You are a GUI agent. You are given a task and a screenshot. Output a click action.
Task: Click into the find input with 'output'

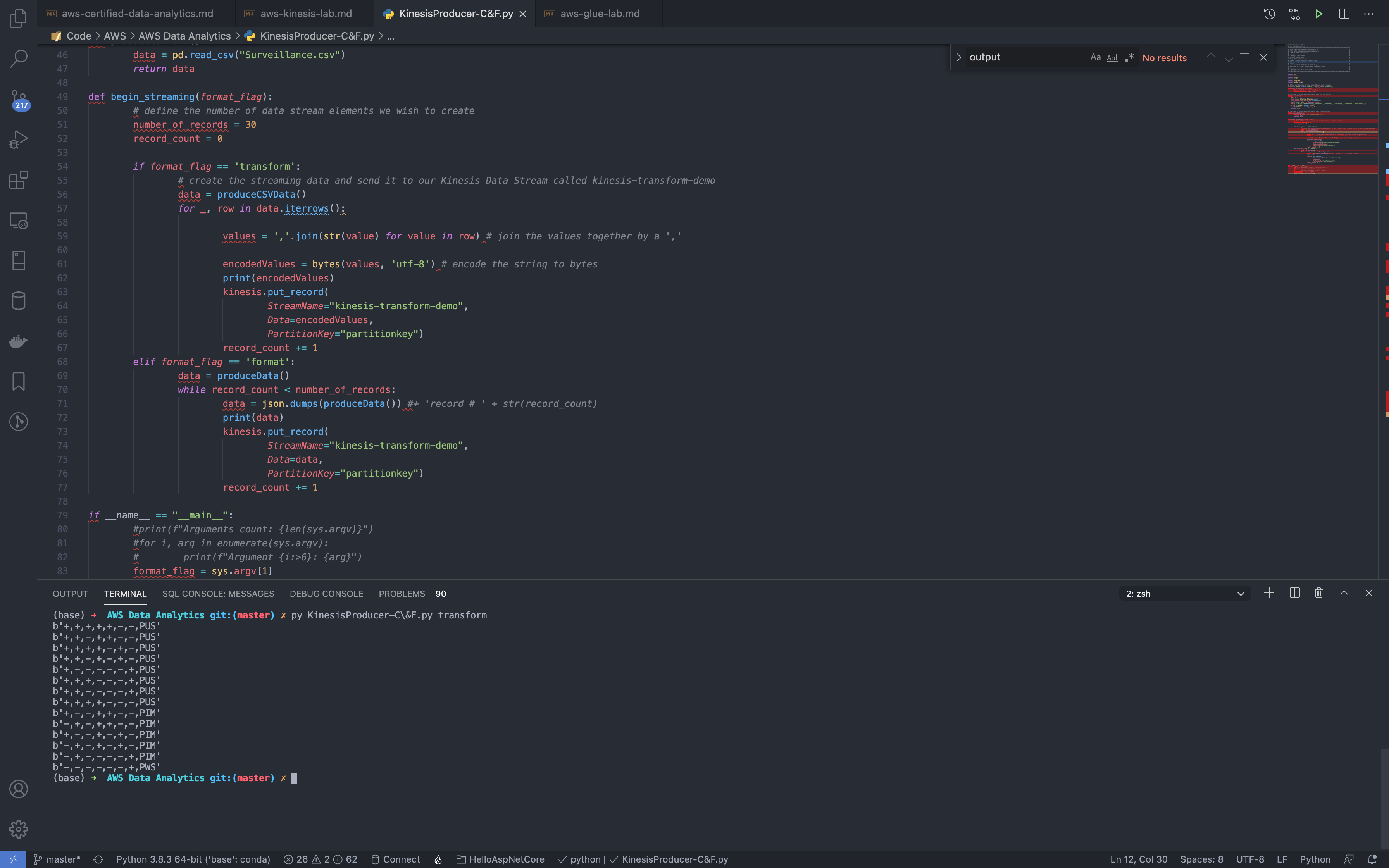click(x=1022, y=57)
